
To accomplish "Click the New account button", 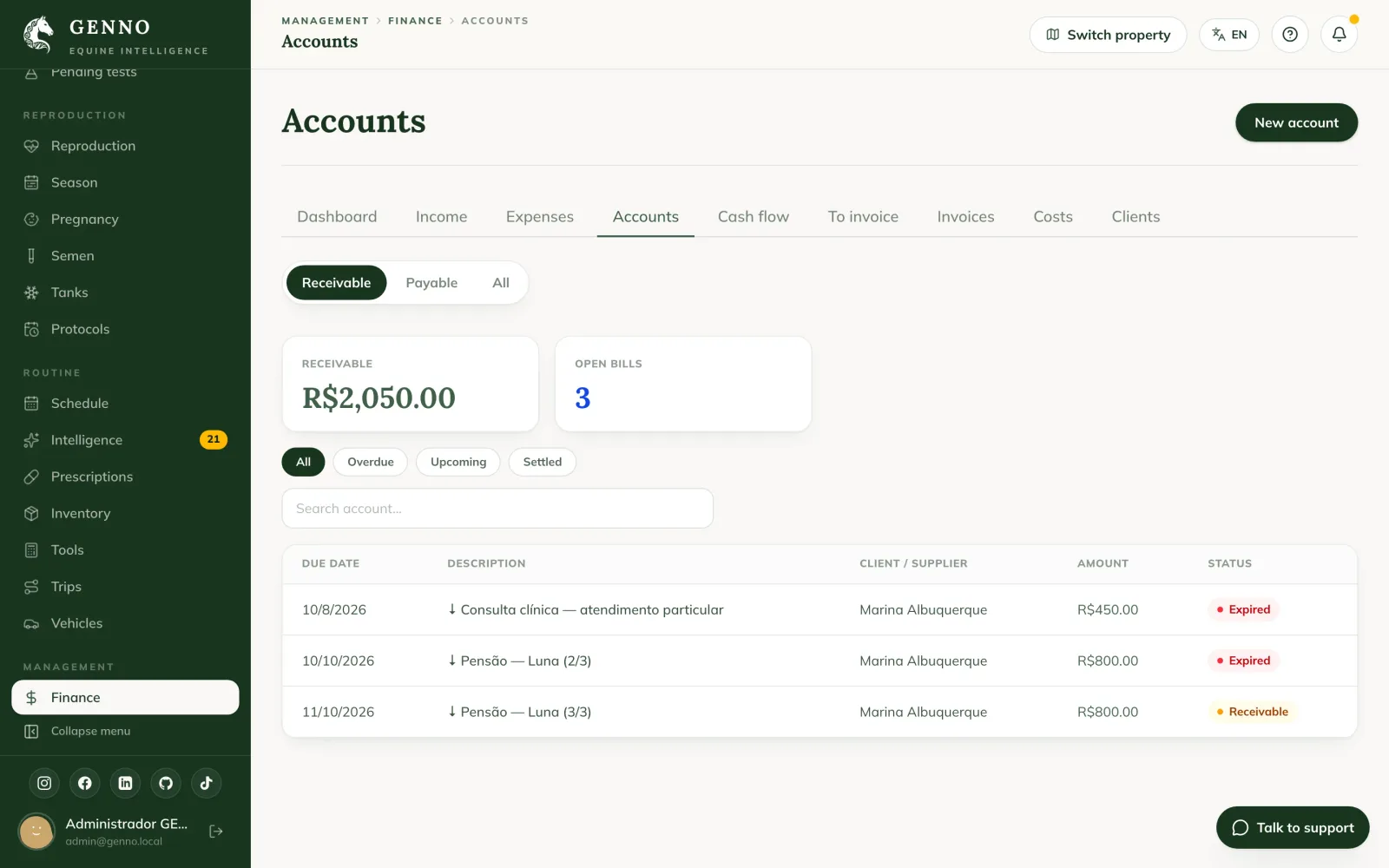I will pyautogui.click(x=1296, y=122).
